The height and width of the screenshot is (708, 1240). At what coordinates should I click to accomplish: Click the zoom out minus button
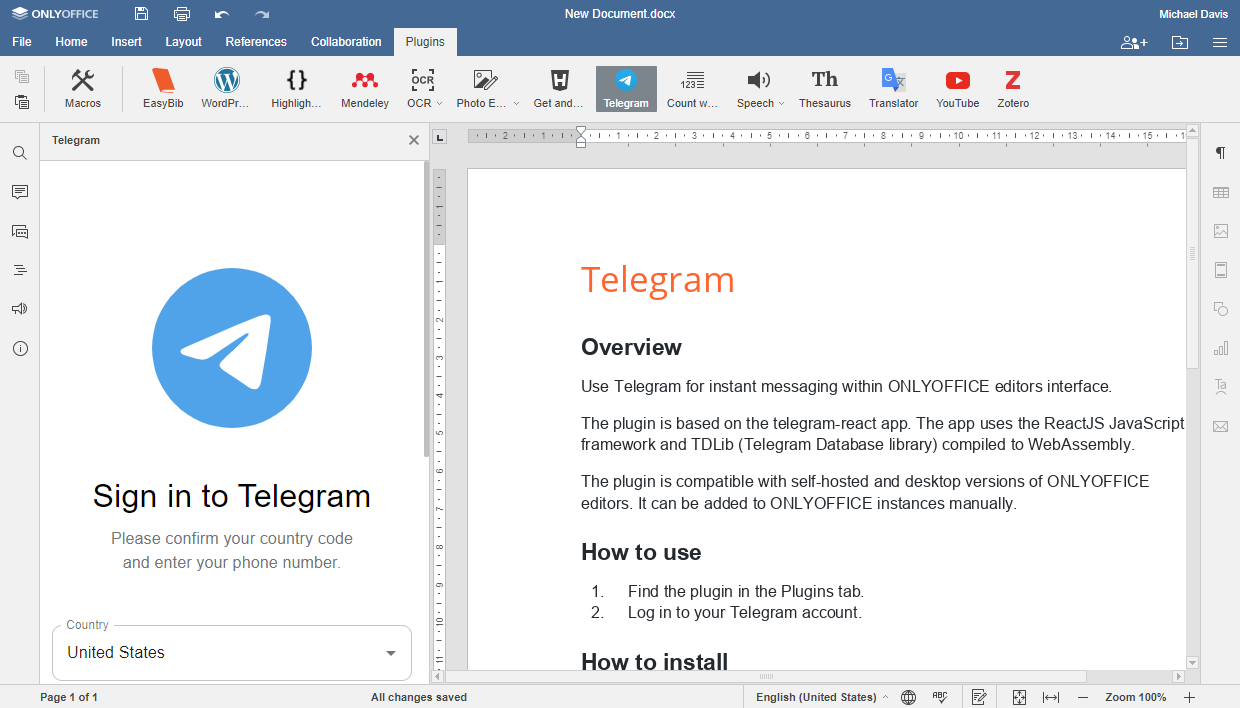click(x=1082, y=697)
